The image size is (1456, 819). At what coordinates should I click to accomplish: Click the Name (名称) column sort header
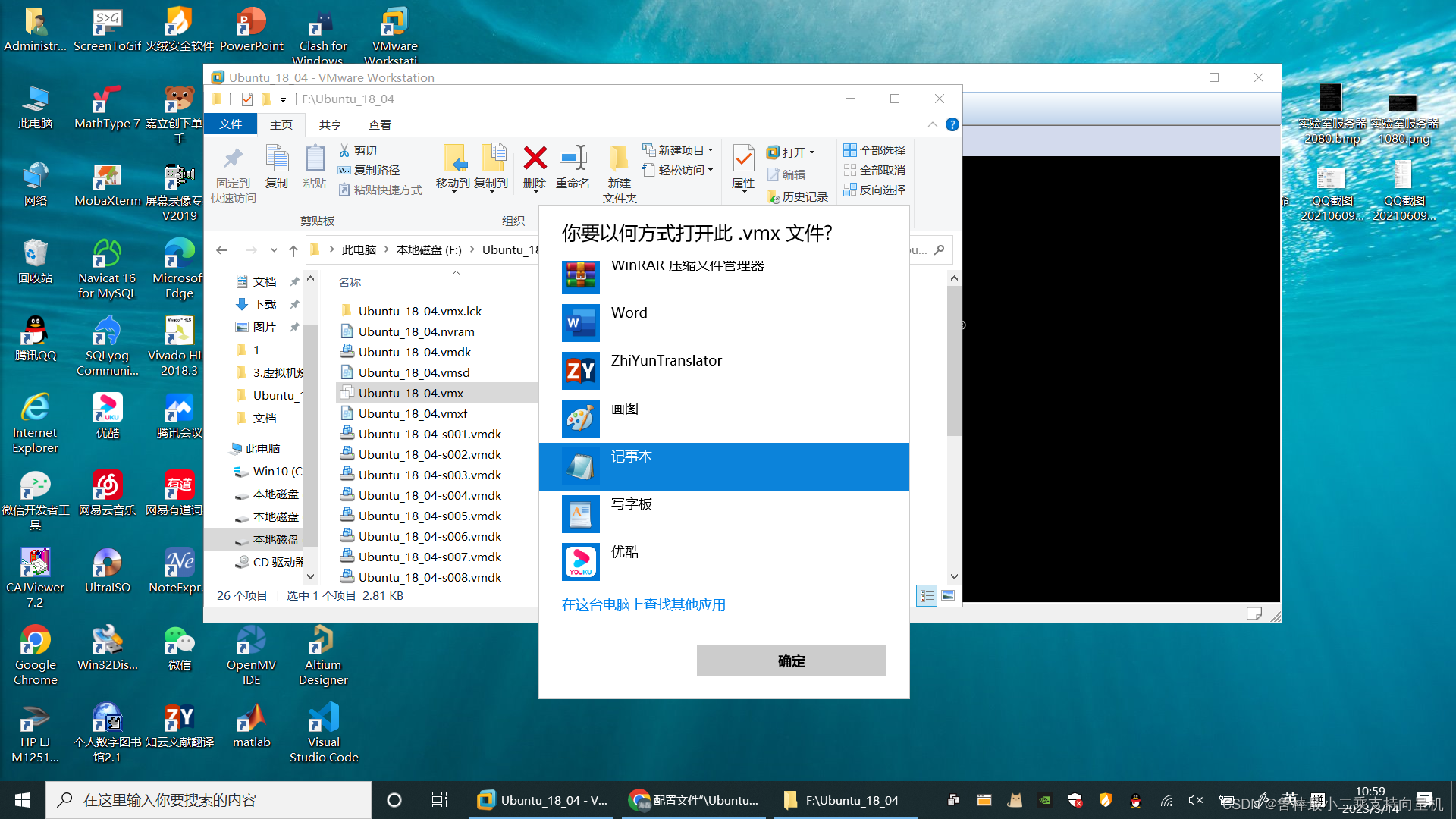point(350,282)
